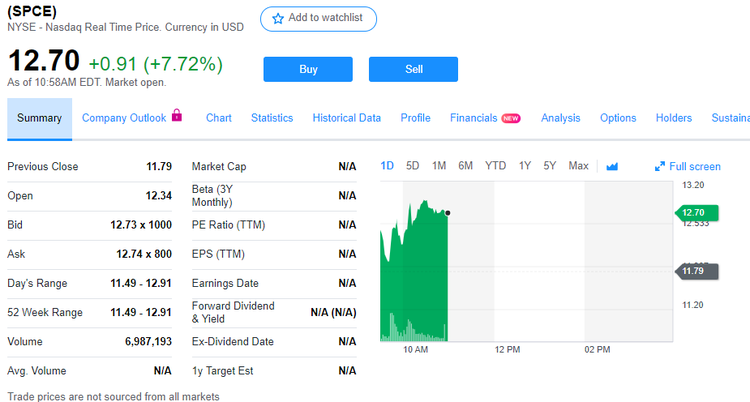Open the Summary tab
Screen dimensions: 750x402
39,118
